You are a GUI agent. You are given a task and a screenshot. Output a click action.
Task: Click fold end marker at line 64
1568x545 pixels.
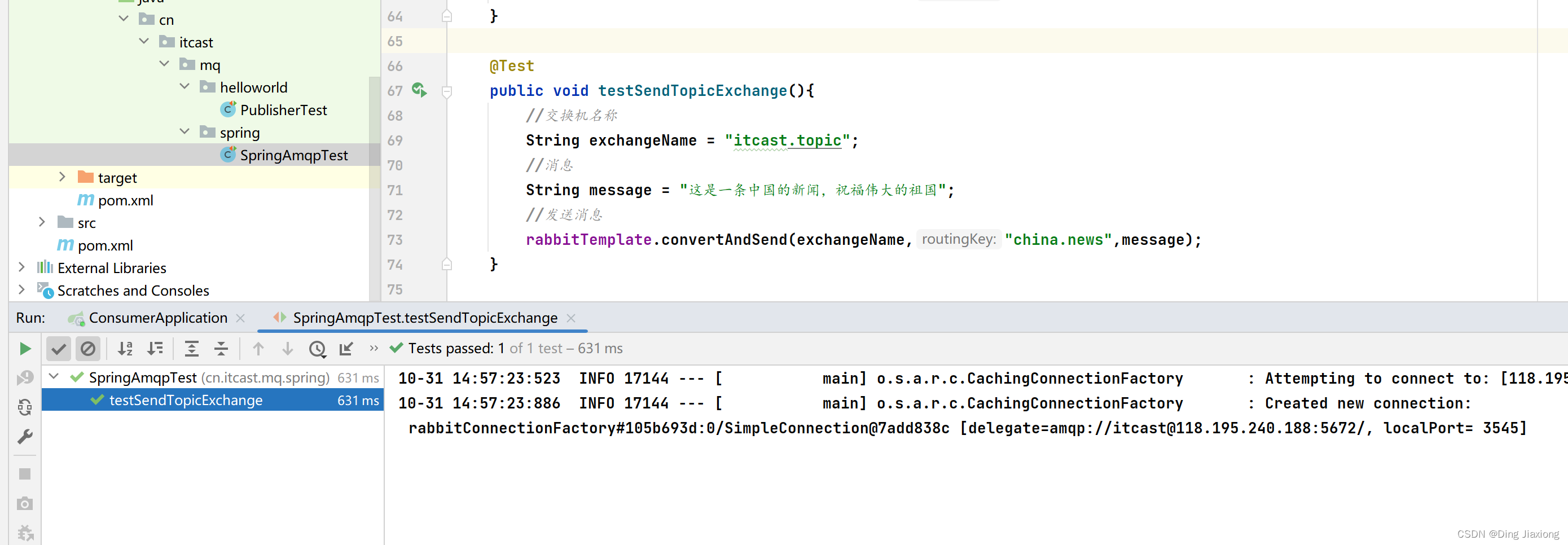tap(447, 16)
